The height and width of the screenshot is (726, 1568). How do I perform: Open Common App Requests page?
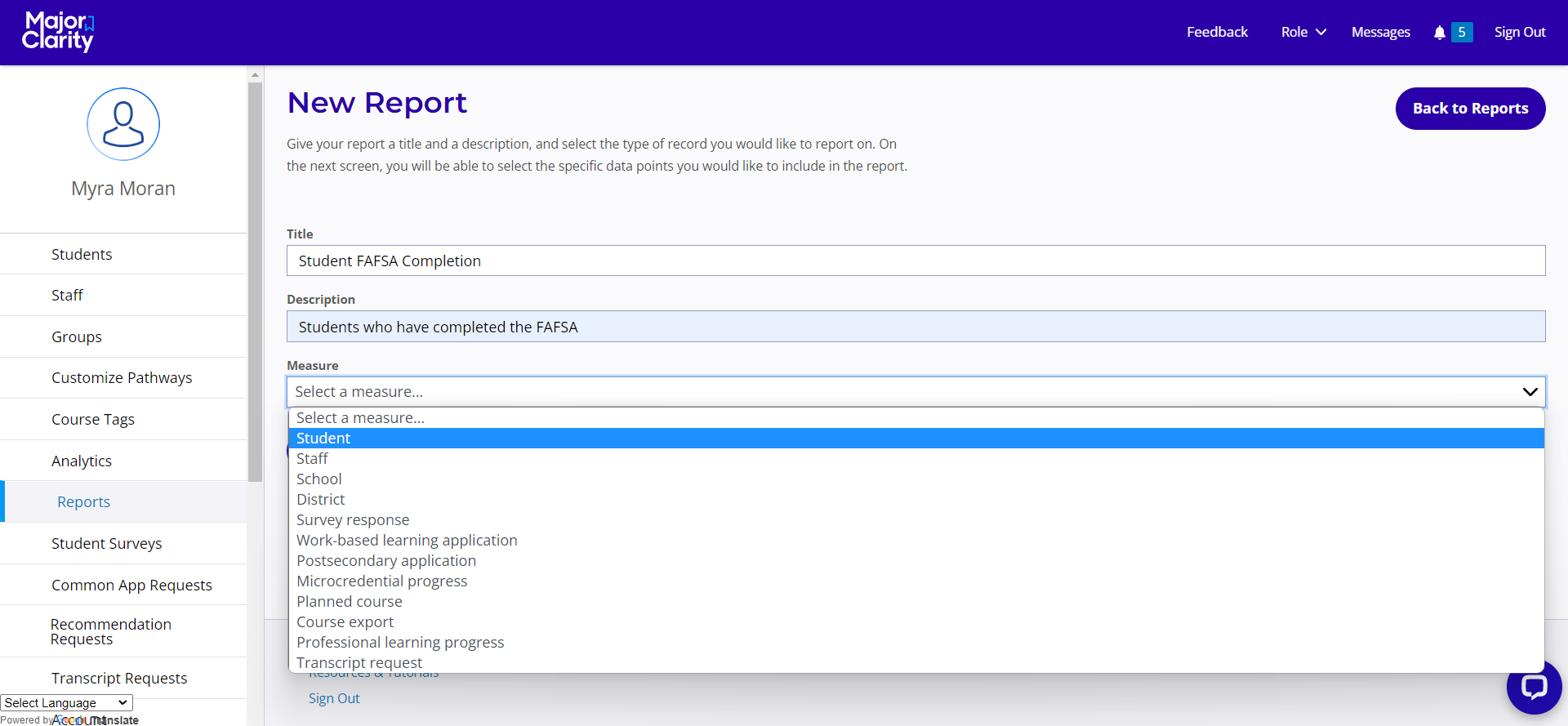pyautogui.click(x=131, y=586)
